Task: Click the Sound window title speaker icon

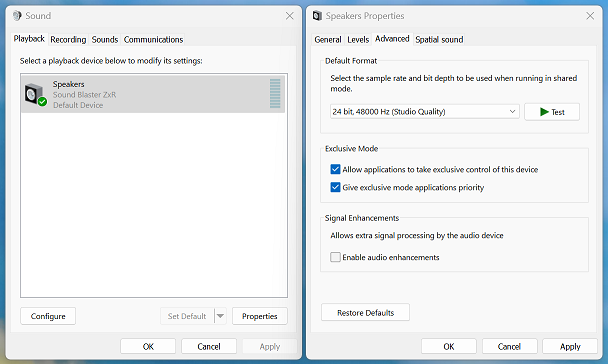Action: pos(17,16)
